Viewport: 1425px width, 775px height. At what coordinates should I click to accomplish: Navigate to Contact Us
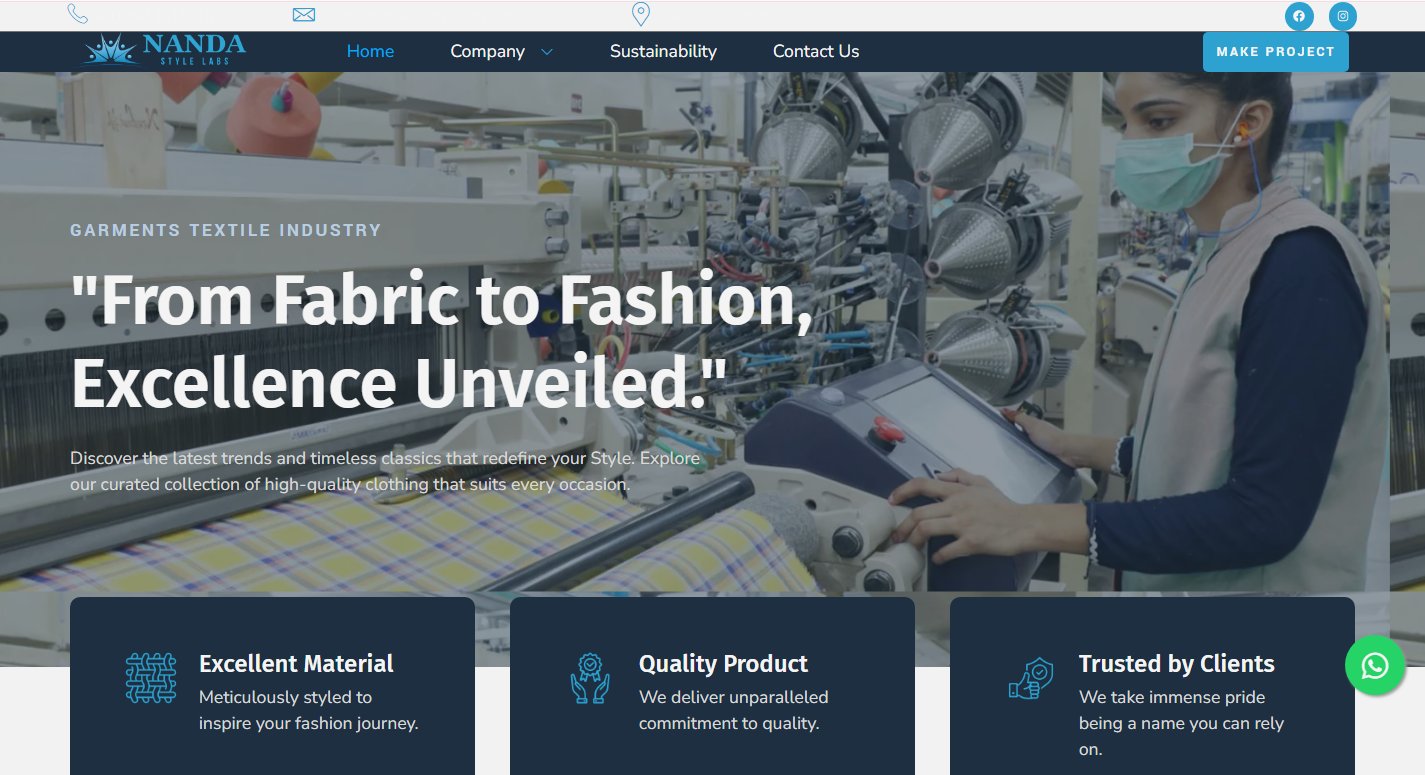pyautogui.click(x=816, y=51)
